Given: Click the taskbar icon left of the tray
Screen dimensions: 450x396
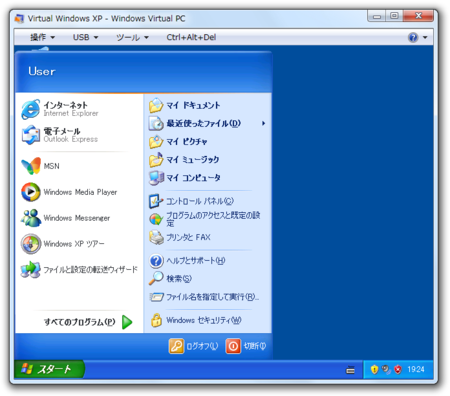Looking at the screenshot, I should click(x=350, y=370).
